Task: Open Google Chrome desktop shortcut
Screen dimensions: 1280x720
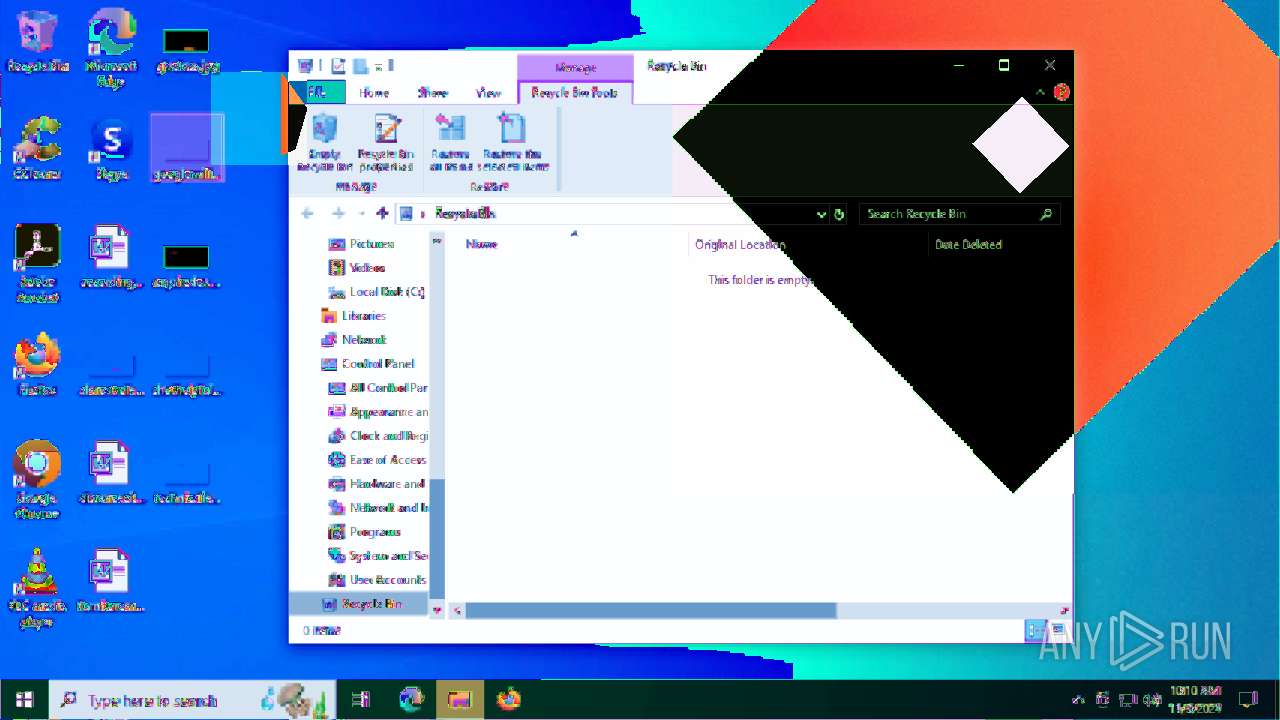Action: click(37, 480)
